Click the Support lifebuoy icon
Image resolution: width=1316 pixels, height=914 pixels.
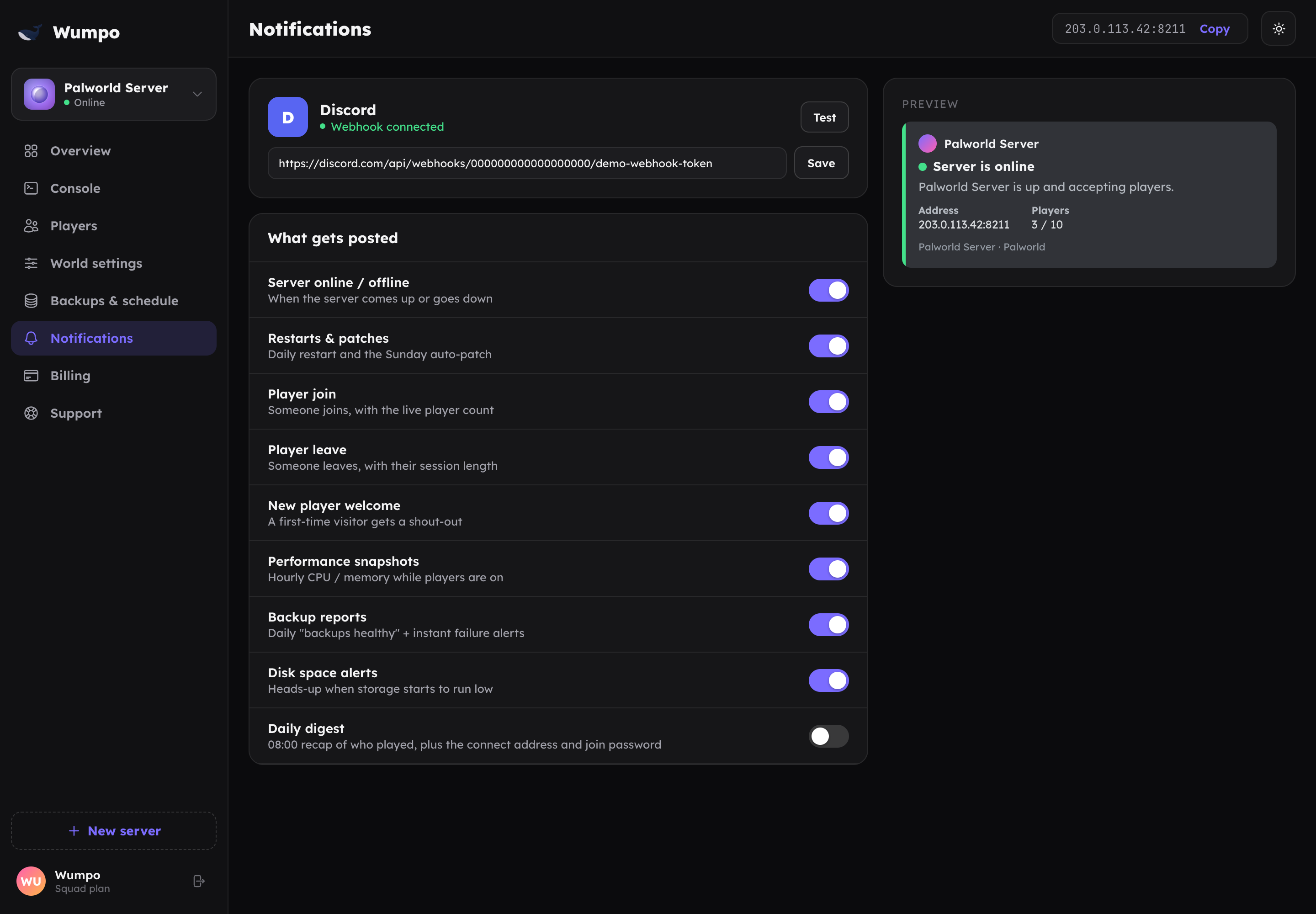coord(31,413)
